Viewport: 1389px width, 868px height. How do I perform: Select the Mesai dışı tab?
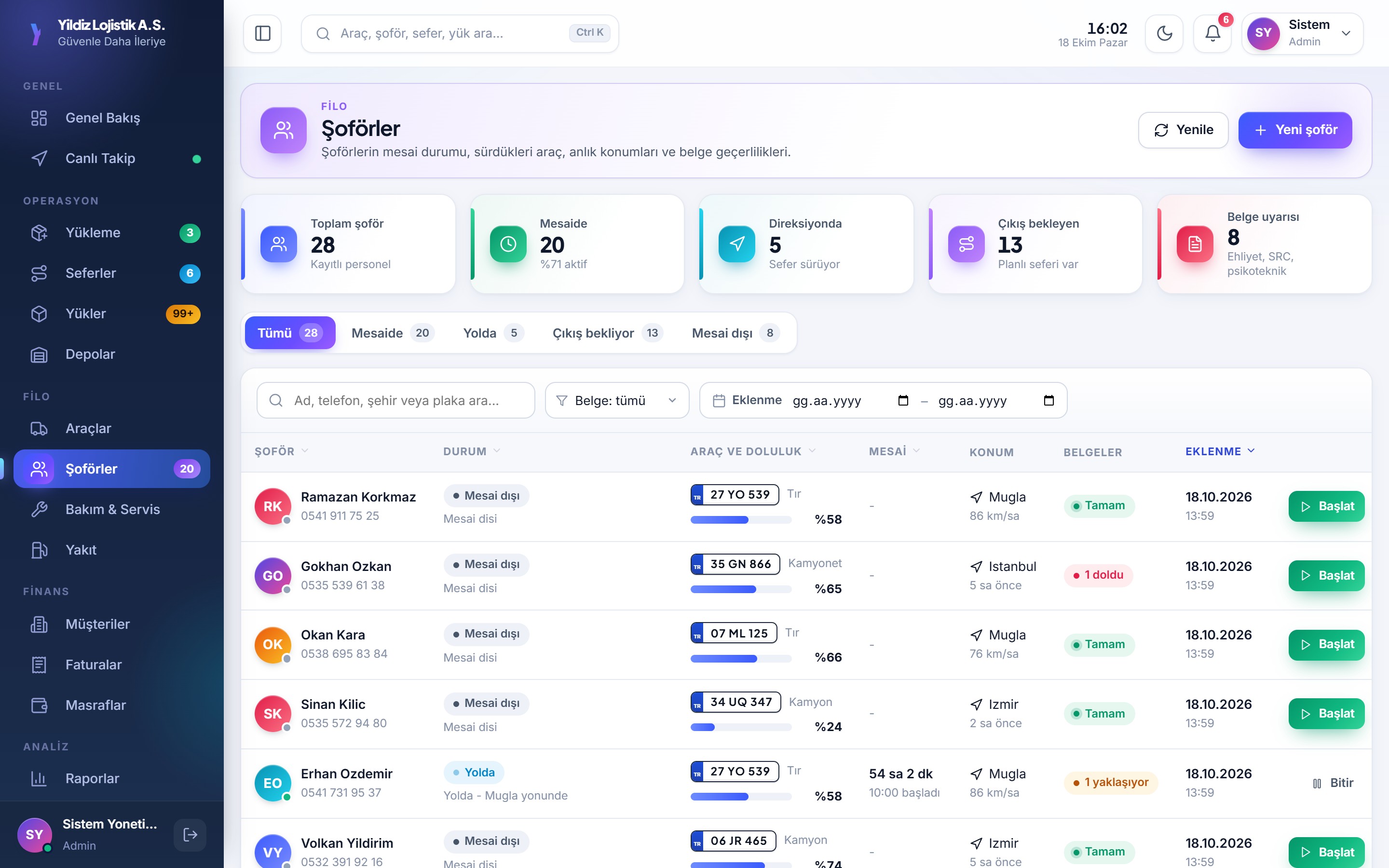[x=735, y=333]
